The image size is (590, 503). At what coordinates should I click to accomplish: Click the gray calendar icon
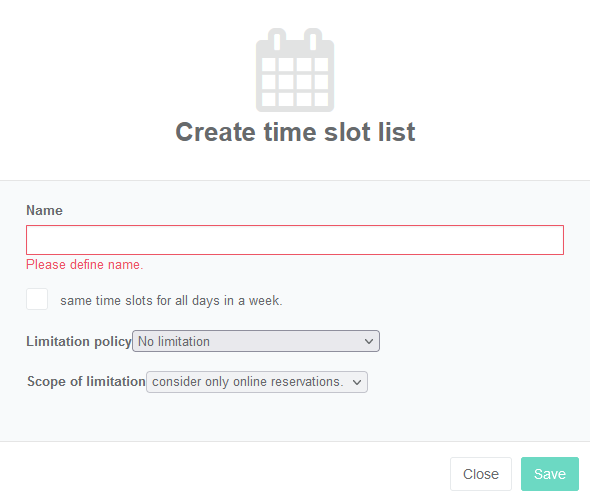pyautogui.click(x=295, y=70)
